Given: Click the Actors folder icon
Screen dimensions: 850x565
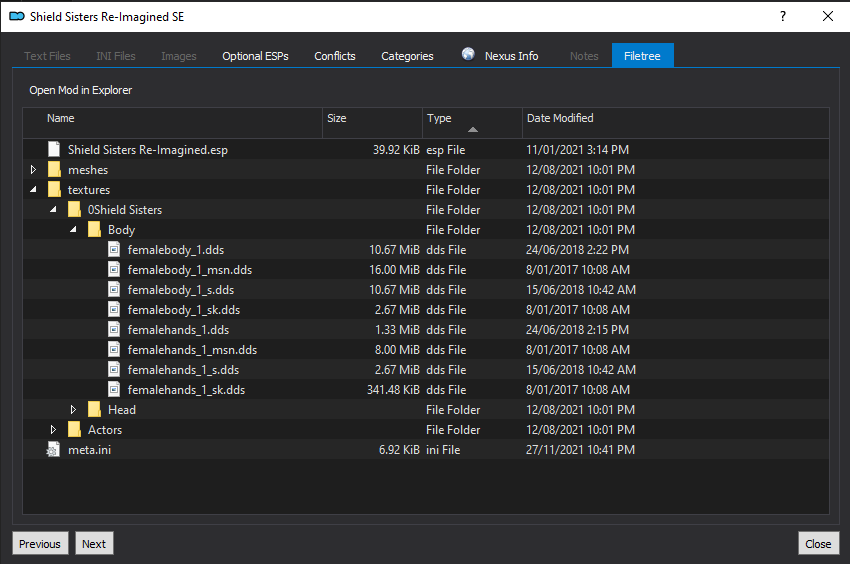Looking at the screenshot, I should point(74,429).
